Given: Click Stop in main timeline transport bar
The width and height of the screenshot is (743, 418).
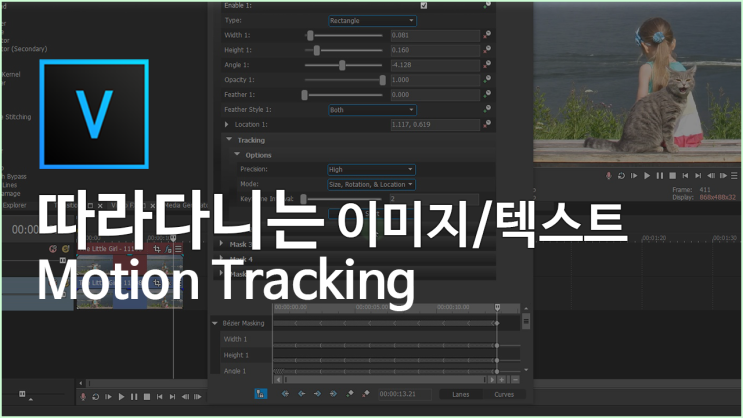Looking at the screenshot, I should point(147,397).
